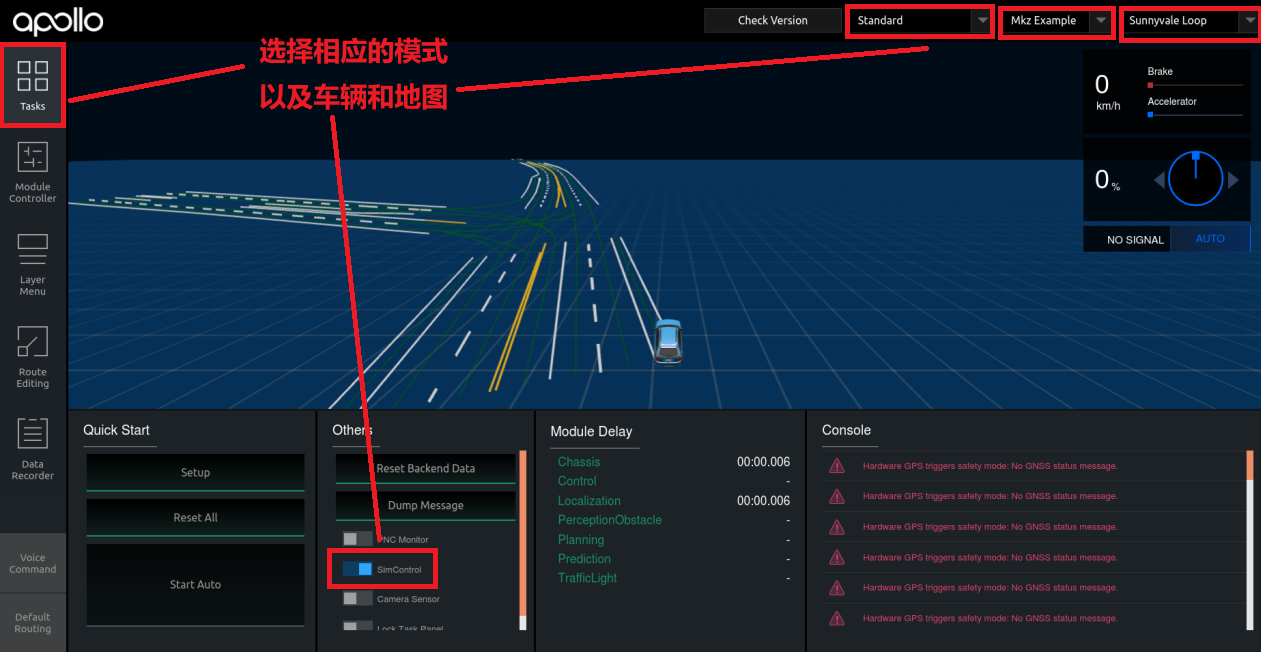
Task: Click the Dump Message button
Action: point(425,505)
